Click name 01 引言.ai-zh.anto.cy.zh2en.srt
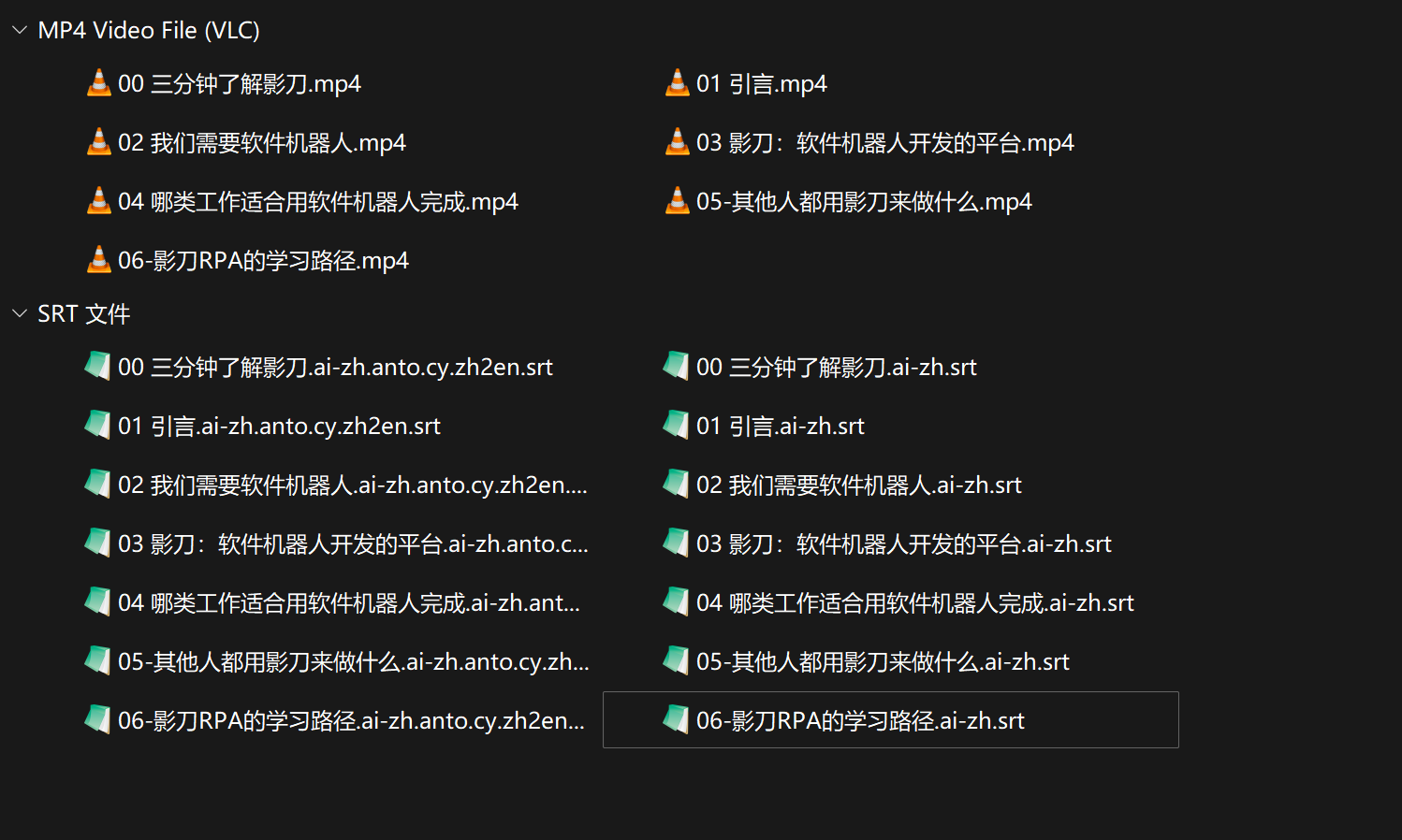Viewport: 1402px width, 840px height. coord(279,426)
